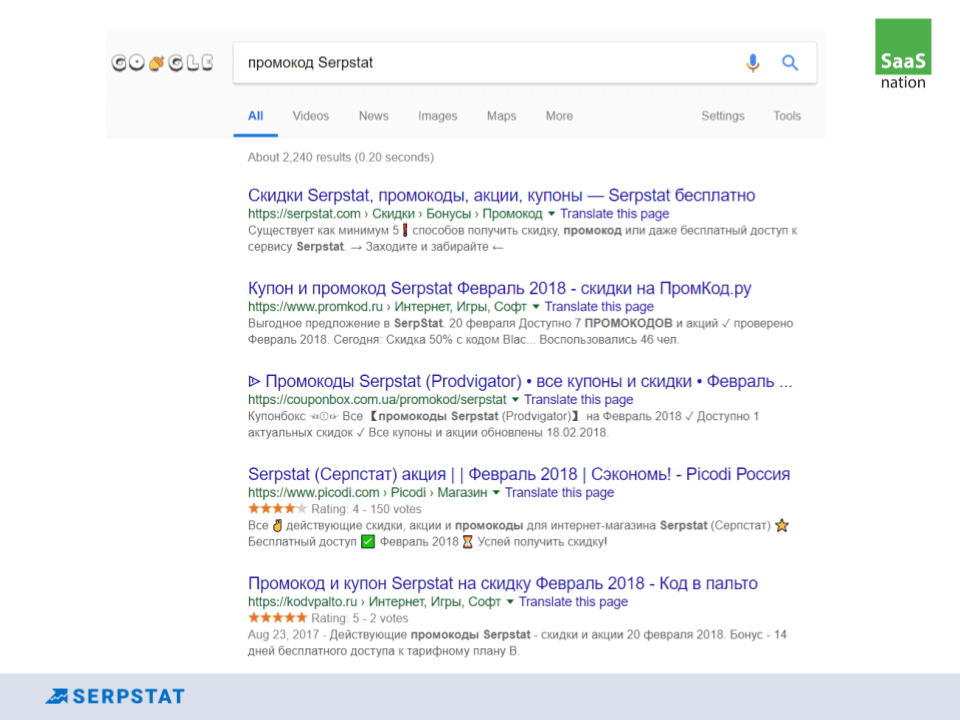Click the serpstat.com breadcrumb URL
Viewport: 960px width, 720px height.
tap(395, 214)
